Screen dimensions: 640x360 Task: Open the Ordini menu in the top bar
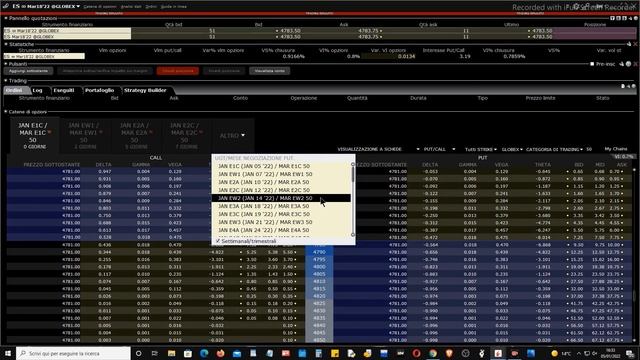coord(151,7)
